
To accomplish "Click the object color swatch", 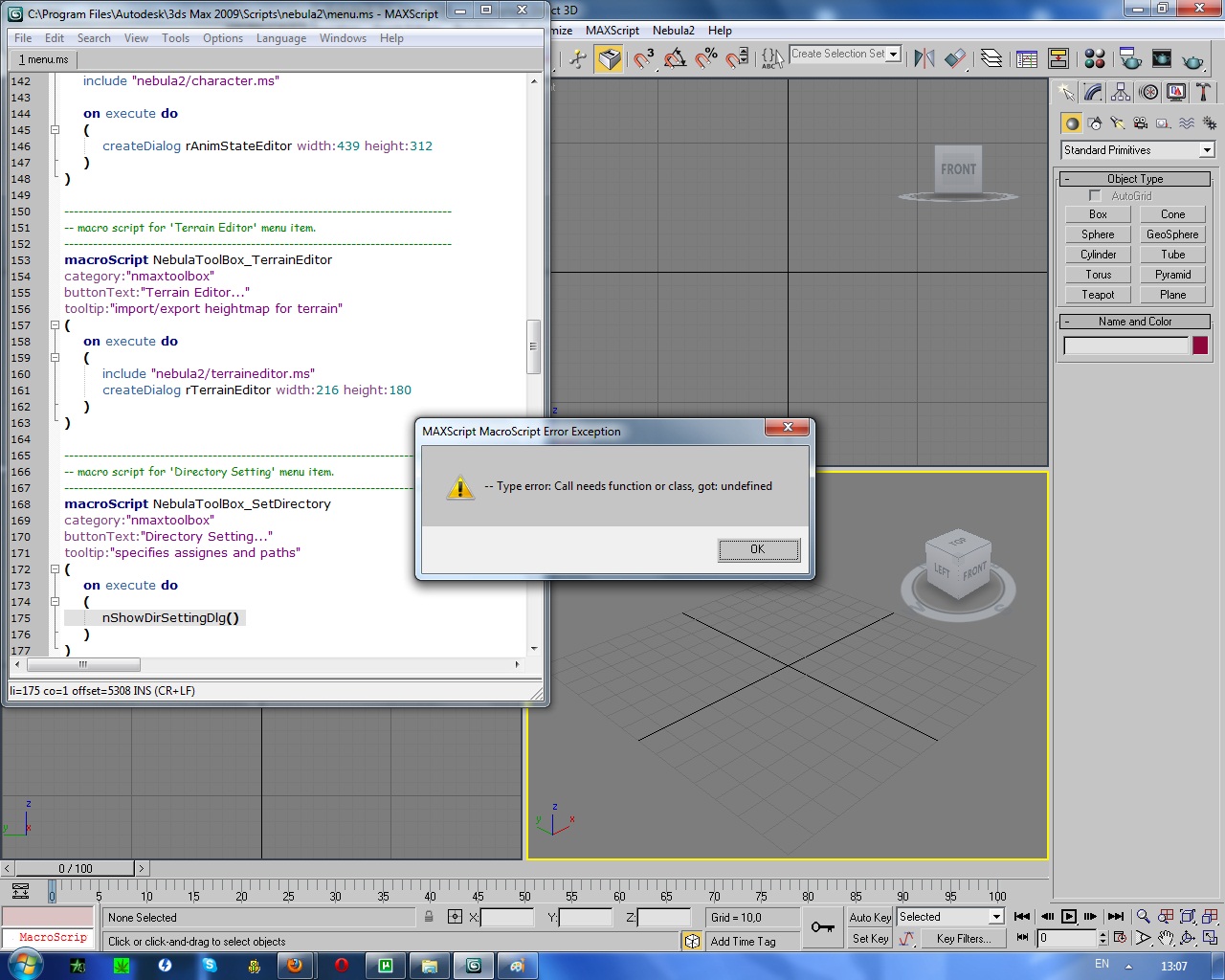I will [1200, 345].
